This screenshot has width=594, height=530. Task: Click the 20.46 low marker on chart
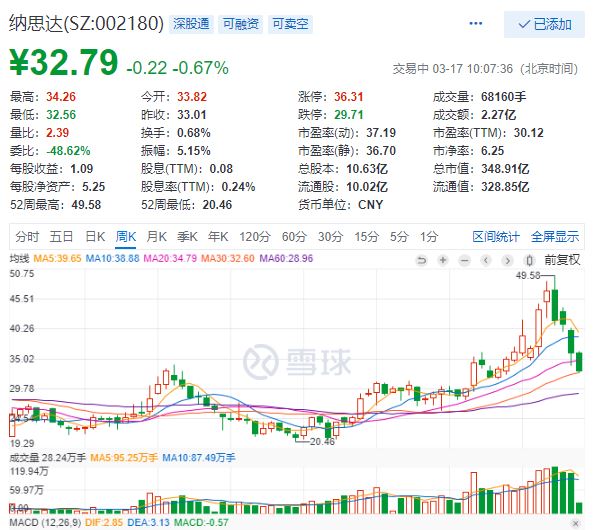coord(322,441)
